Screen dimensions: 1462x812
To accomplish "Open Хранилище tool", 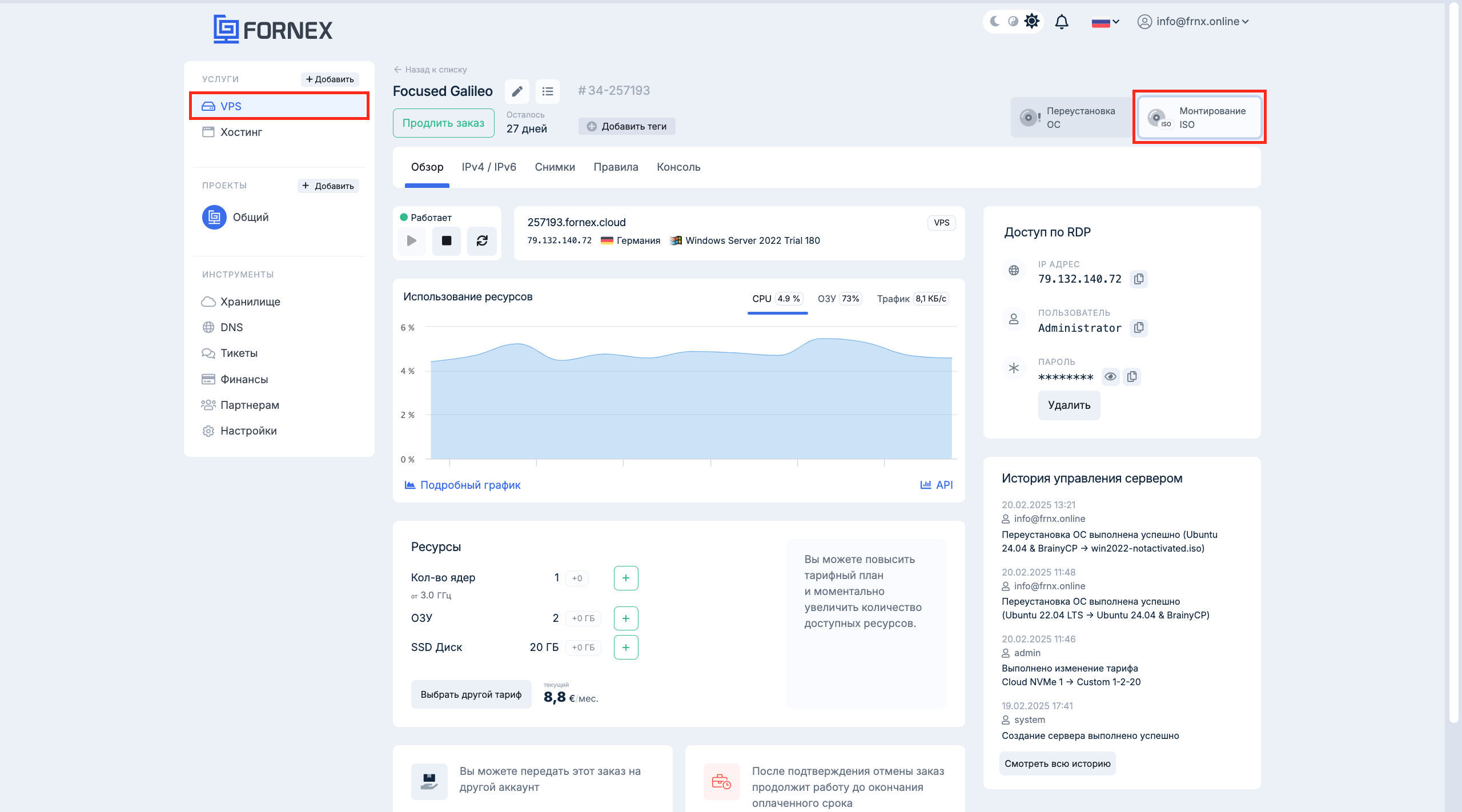I will (241, 302).
